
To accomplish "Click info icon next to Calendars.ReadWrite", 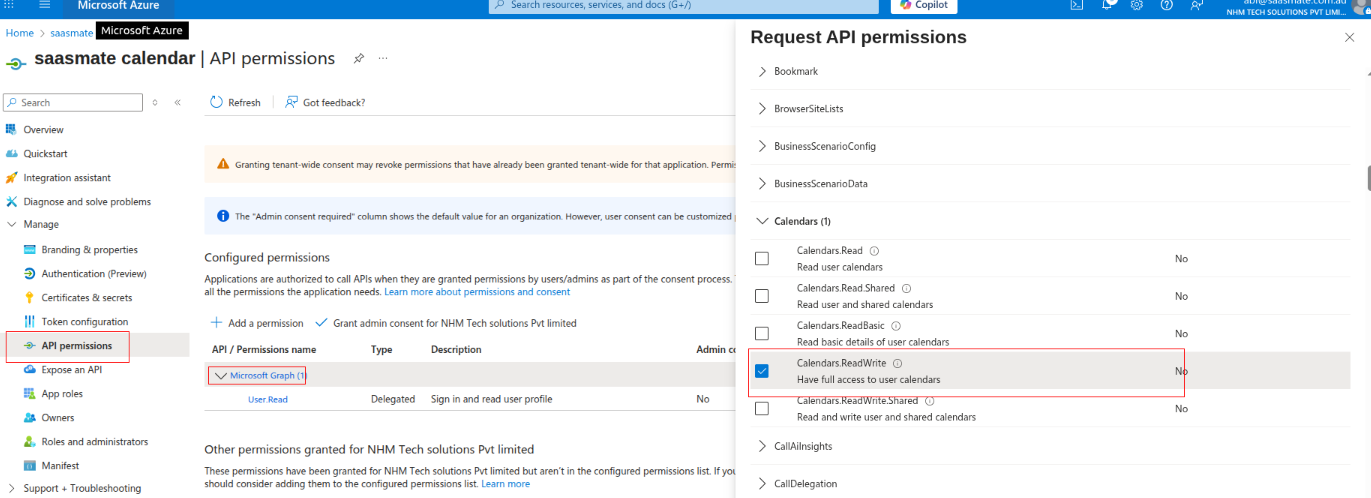I will 897,364.
